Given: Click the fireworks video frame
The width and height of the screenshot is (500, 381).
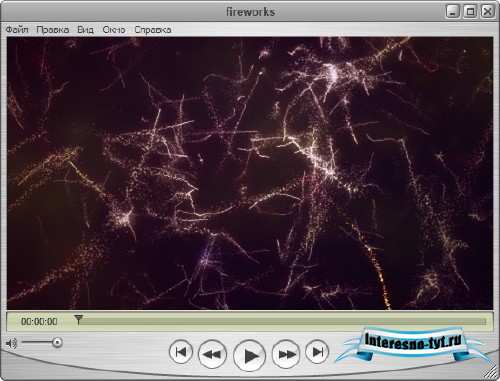Looking at the screenshot, I should (250, 173).
